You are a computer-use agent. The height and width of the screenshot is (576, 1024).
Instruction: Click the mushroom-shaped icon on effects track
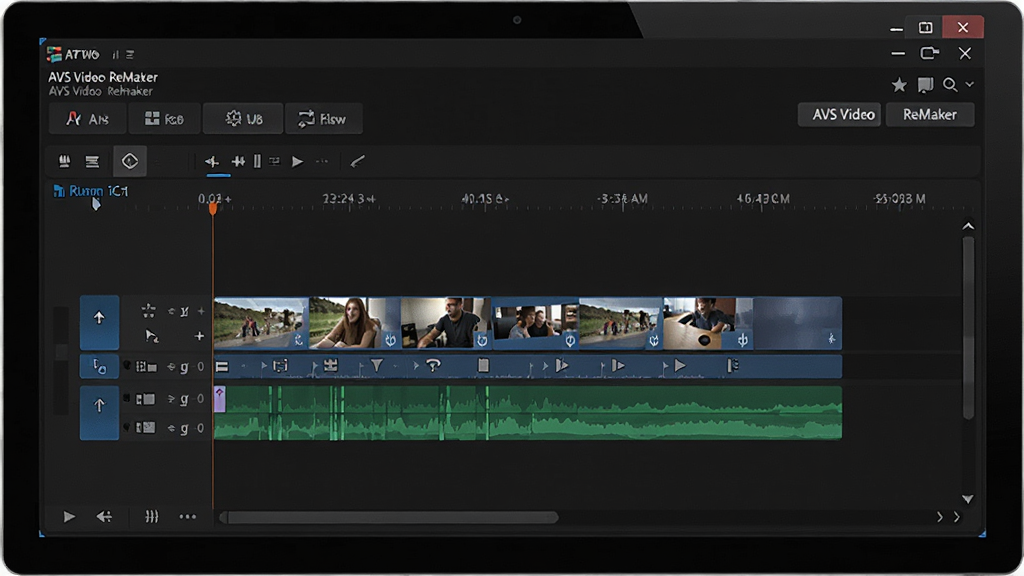click(433, 366)
